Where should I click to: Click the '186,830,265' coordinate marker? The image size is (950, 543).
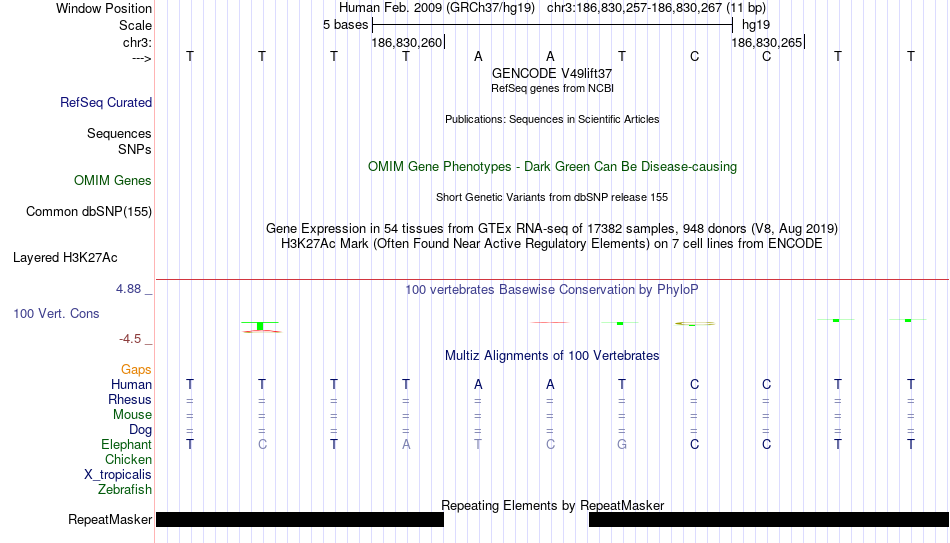tap(766, 42)
